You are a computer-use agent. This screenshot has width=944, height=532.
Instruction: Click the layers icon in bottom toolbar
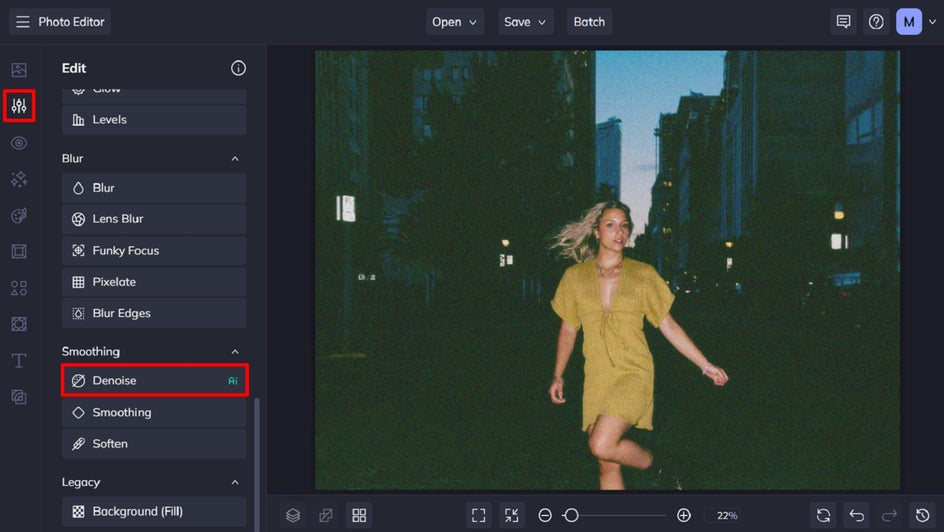coord(293,515)
